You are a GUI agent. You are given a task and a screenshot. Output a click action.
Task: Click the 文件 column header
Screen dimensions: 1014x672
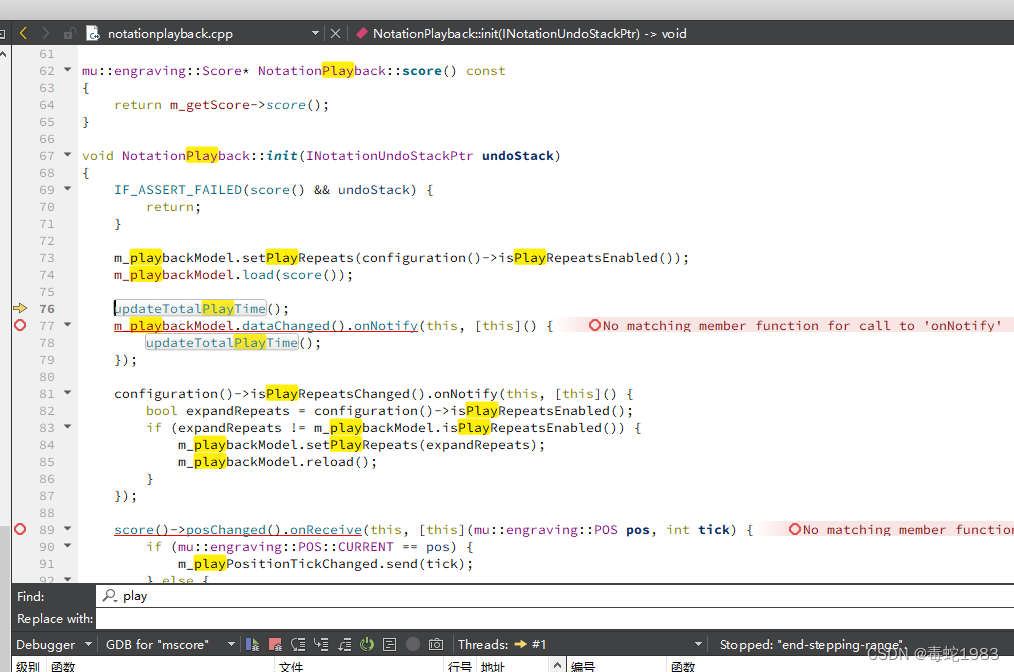[292, 666]
